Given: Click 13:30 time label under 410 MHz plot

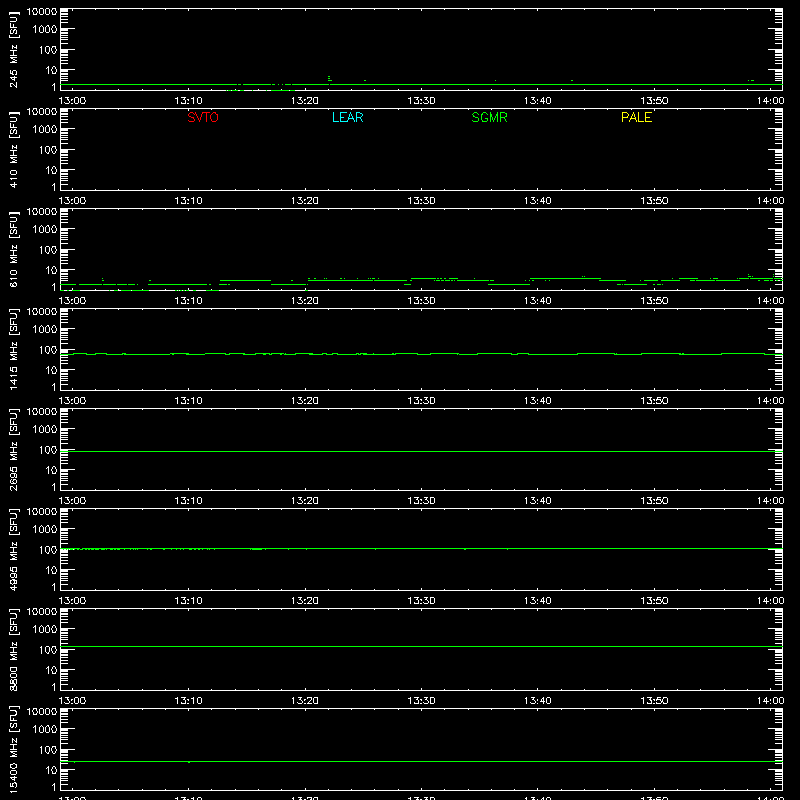Looking at the screenshot, I should coord(421,201).
